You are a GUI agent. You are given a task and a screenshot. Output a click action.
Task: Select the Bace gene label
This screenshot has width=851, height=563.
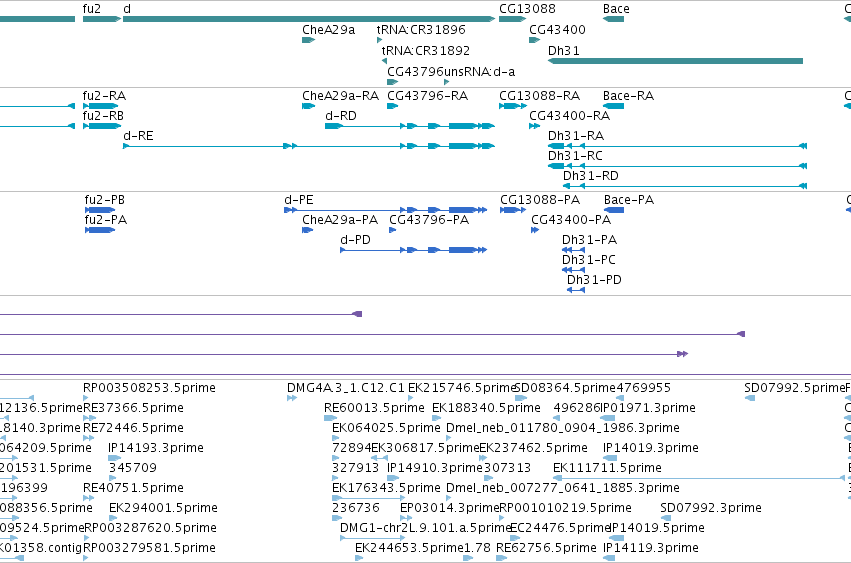click(x=616, y=9)
